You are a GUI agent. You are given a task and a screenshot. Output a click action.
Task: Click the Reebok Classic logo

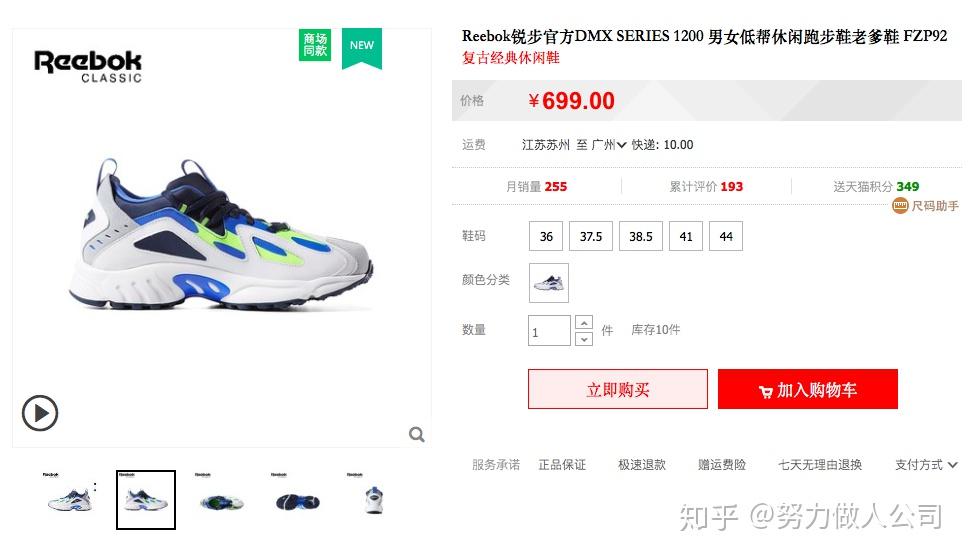click(88, 66)
